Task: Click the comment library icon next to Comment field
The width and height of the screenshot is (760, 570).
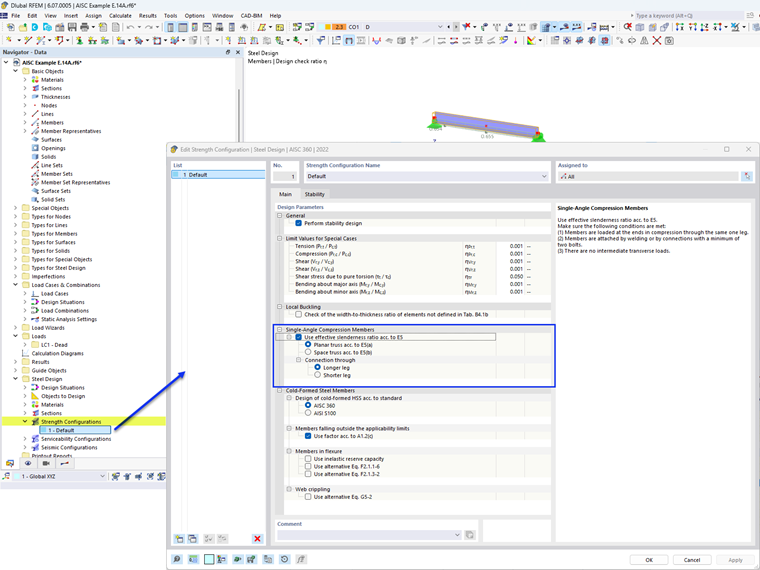Action: (x=470, y=535)
